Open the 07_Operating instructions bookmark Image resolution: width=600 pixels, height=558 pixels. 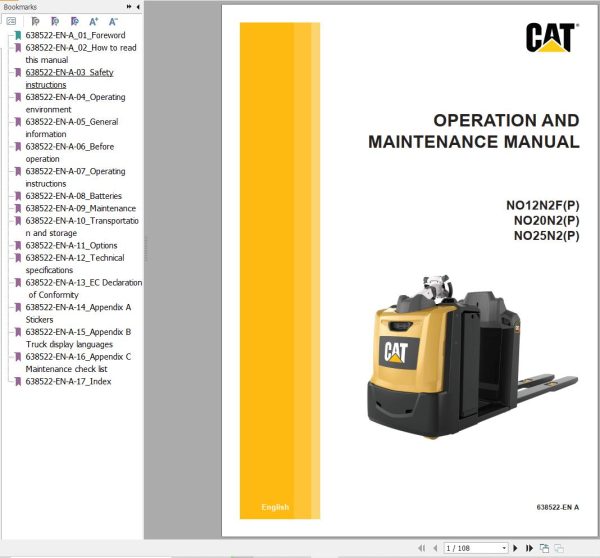coord(75,177)
